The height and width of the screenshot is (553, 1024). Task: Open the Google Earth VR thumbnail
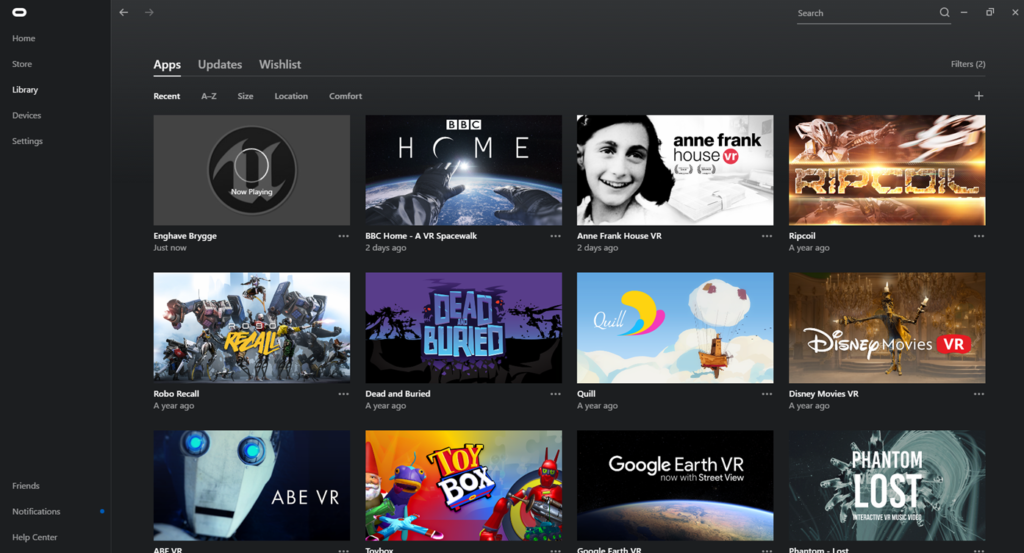tap(675, 485)
